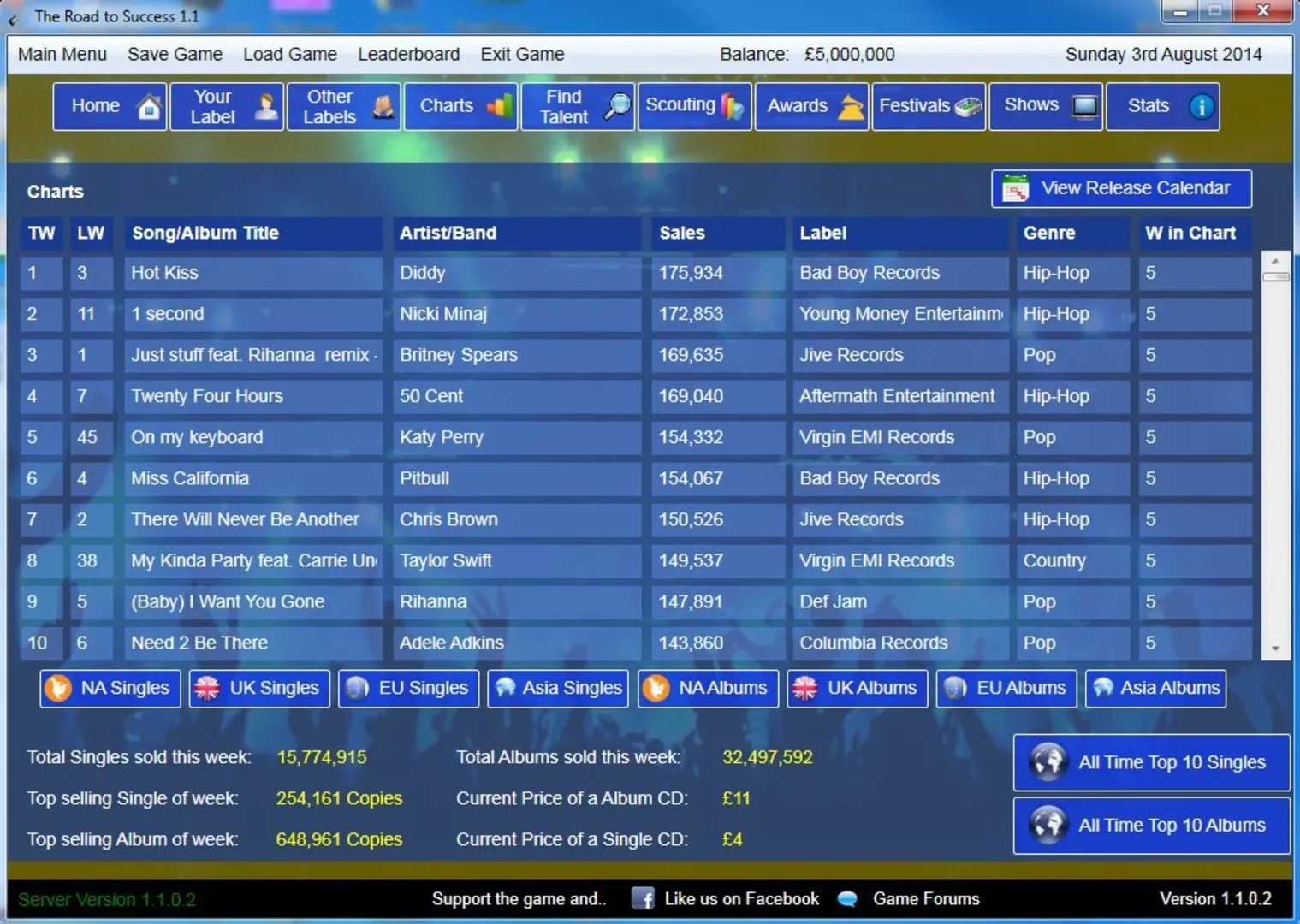1300x924 pixels.
Task: Open Shows television section
Action: tap(1046, 106)
